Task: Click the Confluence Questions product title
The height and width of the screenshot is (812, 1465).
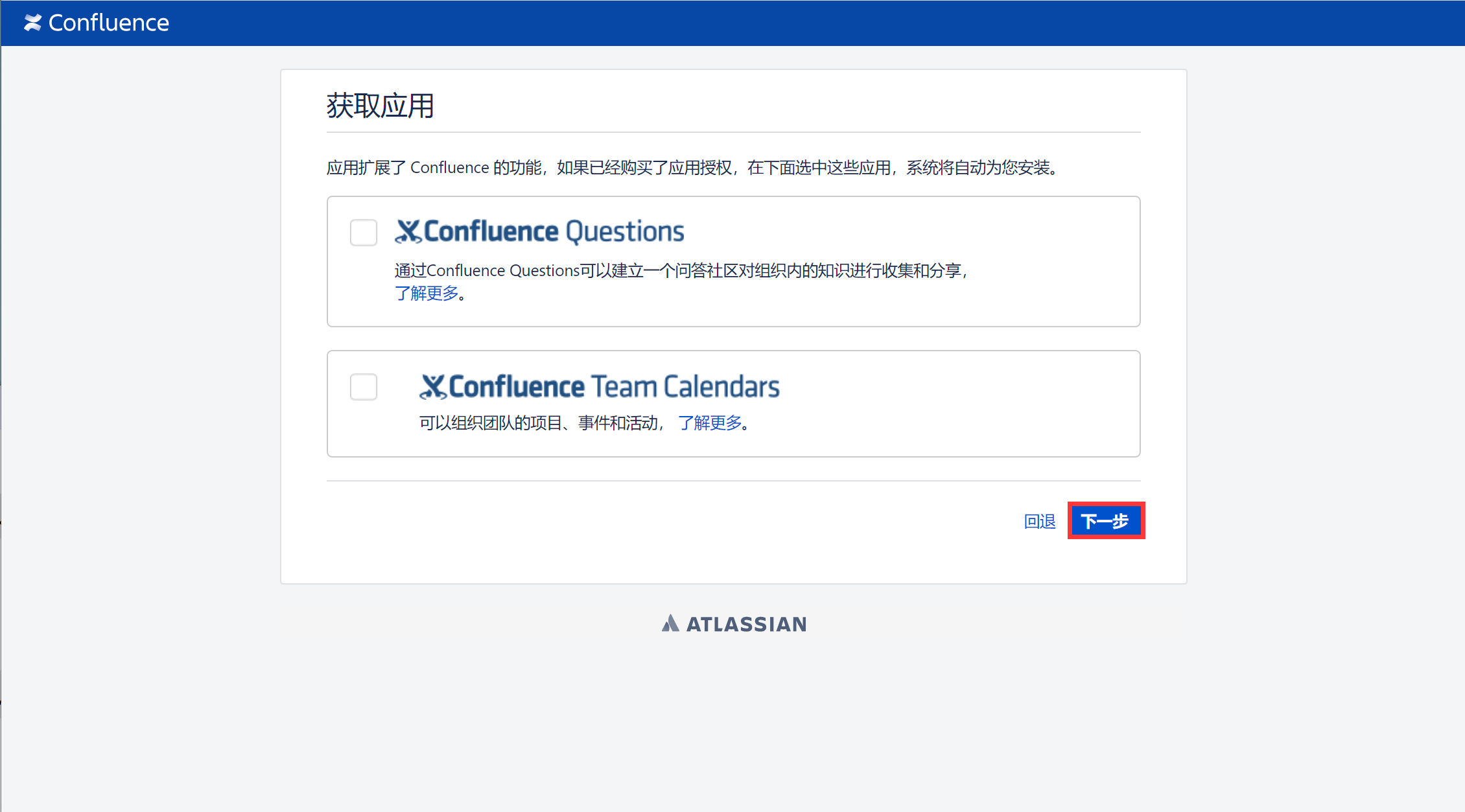Action: pos(554,231)
